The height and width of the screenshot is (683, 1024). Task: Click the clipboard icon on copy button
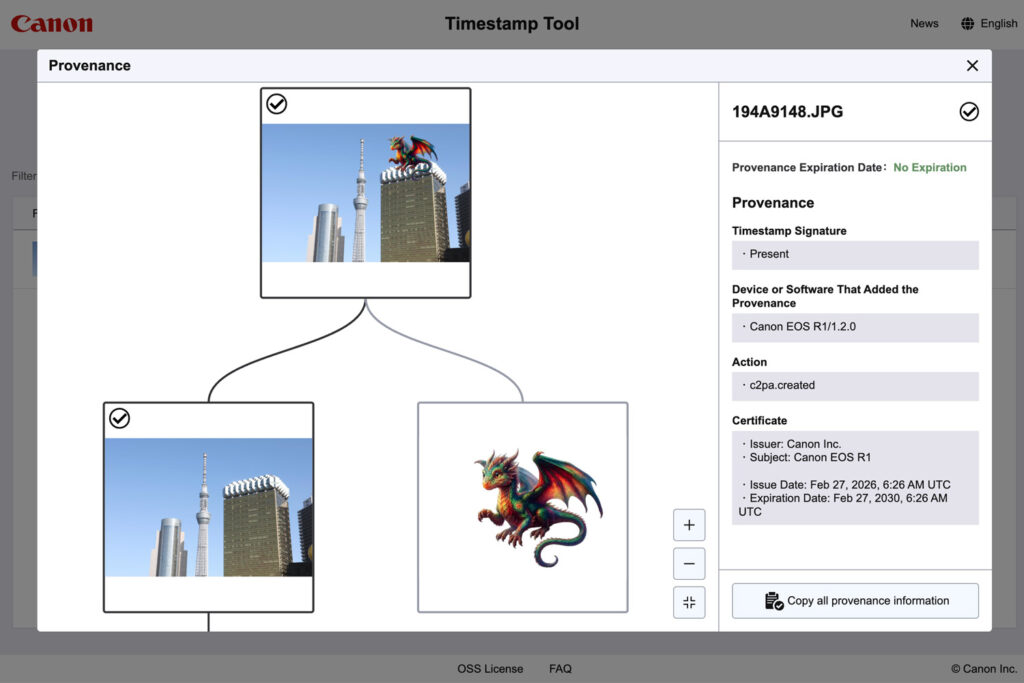coord(774,601)
